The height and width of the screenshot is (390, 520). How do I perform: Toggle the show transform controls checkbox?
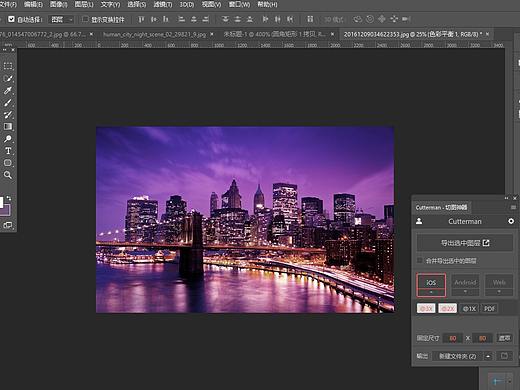pyautogui.click(x=85, y=19)
